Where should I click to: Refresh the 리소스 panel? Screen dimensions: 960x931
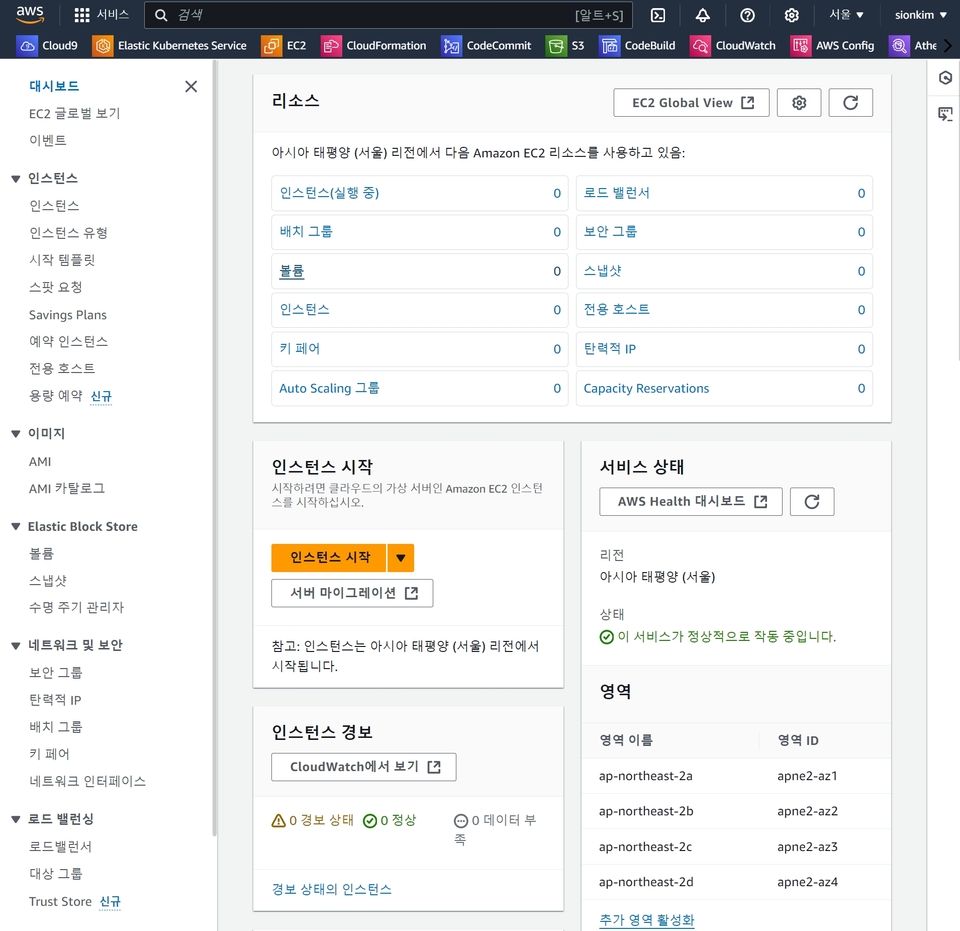point(850,102)
